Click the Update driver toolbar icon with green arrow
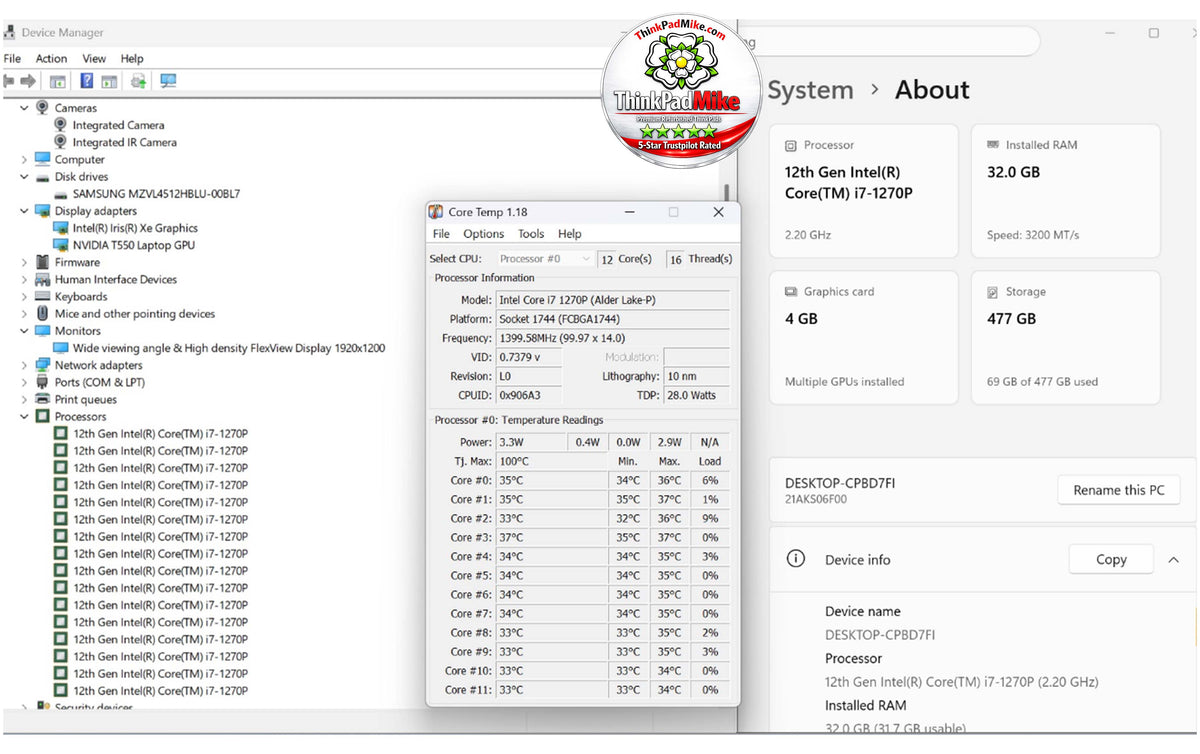This screenshot has height=754, width=1200. point(138,81)
